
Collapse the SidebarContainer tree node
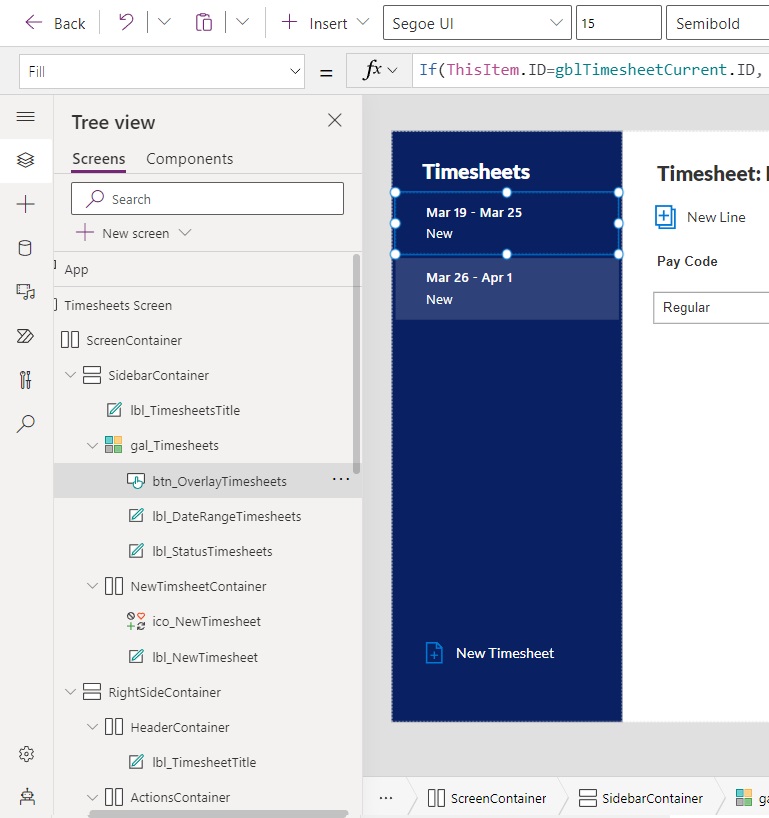click(x=70, y=375)
